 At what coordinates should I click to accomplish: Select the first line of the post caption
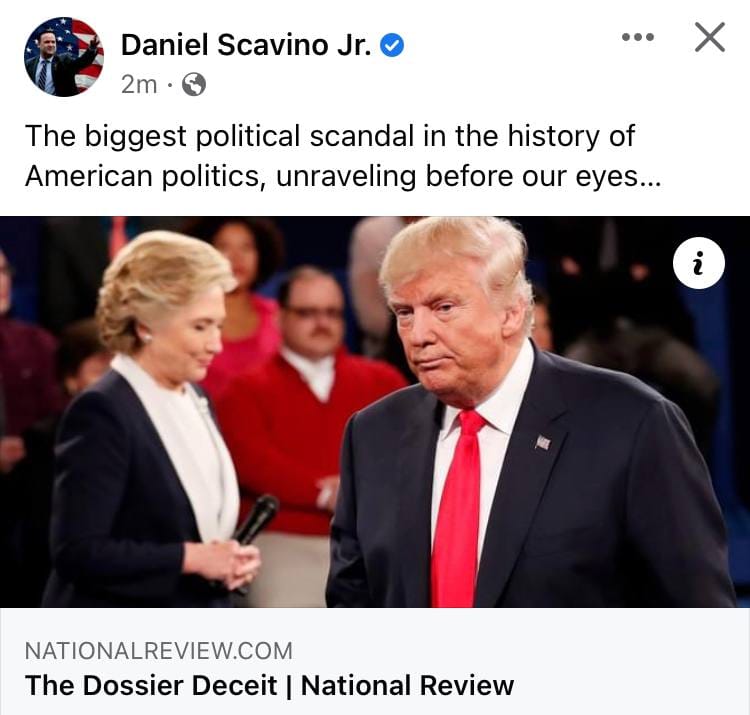[330, 136]
